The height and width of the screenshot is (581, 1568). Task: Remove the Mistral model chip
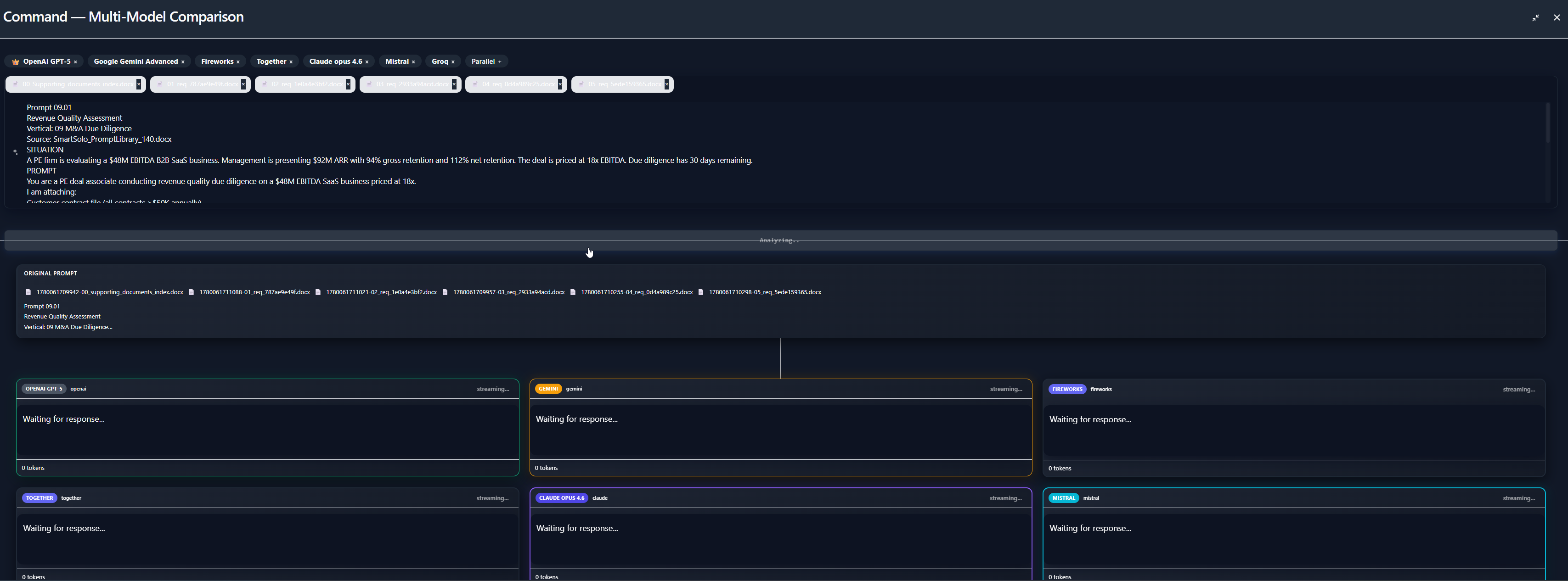[x=413, y=62]
